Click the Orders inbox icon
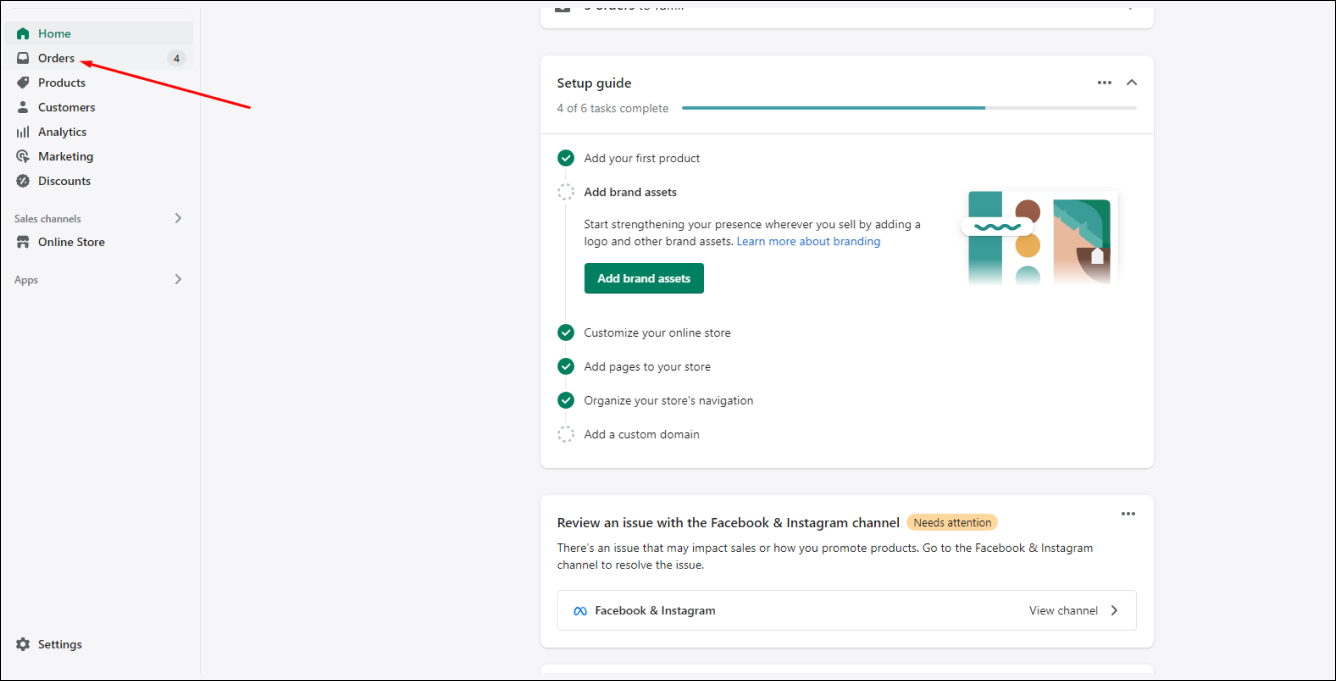 [x=23, y=58]
